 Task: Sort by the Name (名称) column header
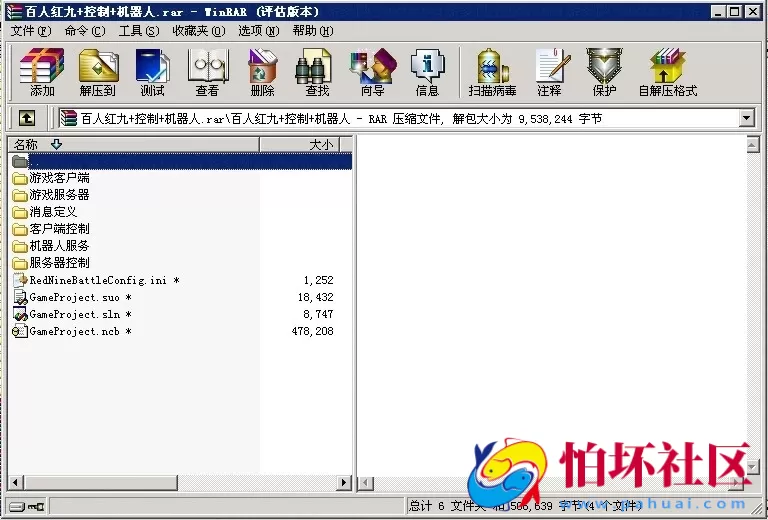134,144
